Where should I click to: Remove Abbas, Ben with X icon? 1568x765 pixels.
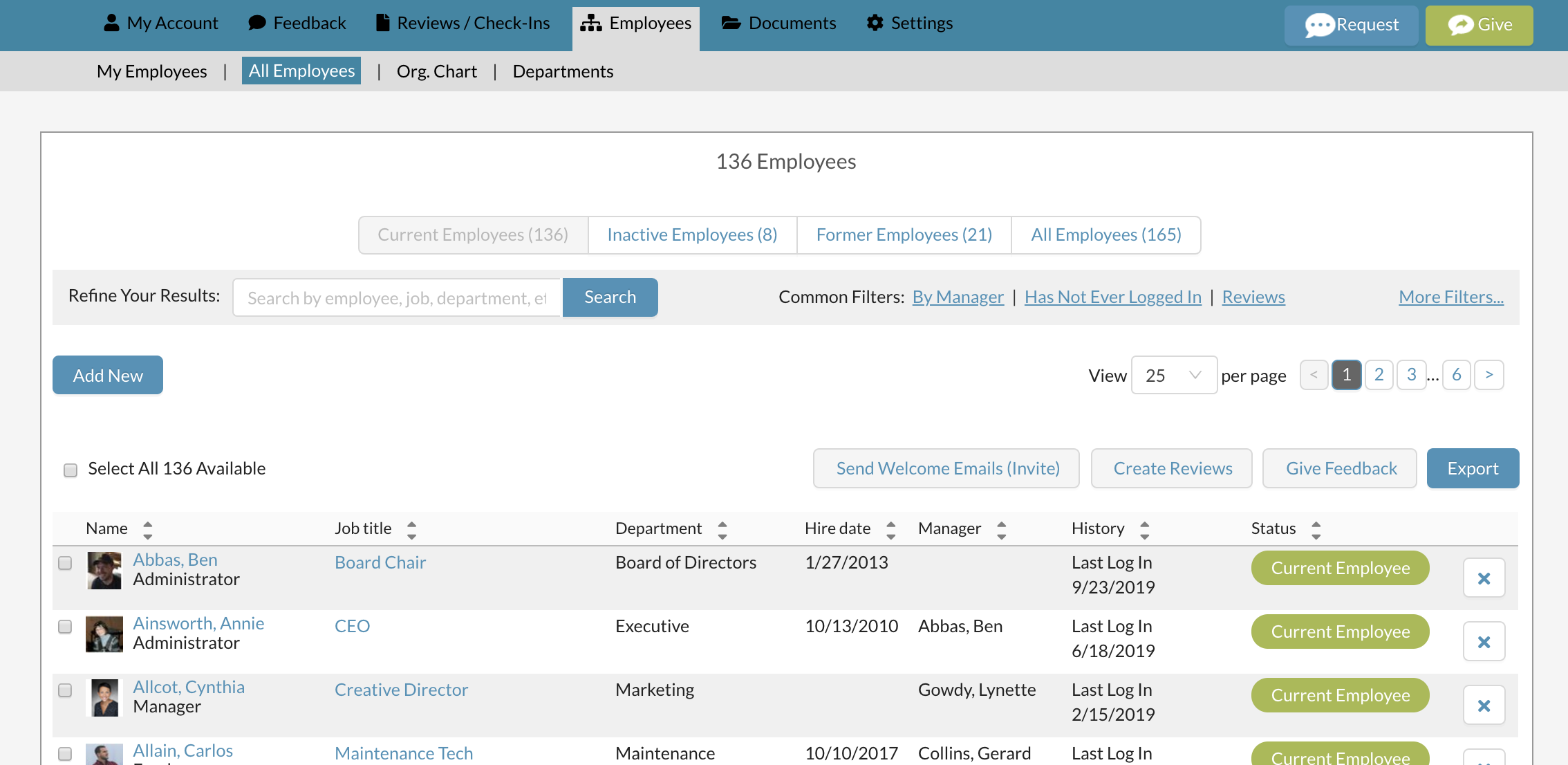[1484, 578]
